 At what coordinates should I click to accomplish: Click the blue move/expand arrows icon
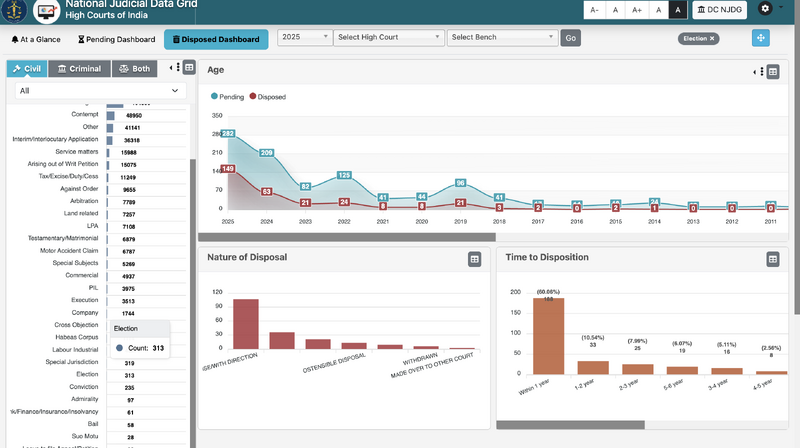761,38
